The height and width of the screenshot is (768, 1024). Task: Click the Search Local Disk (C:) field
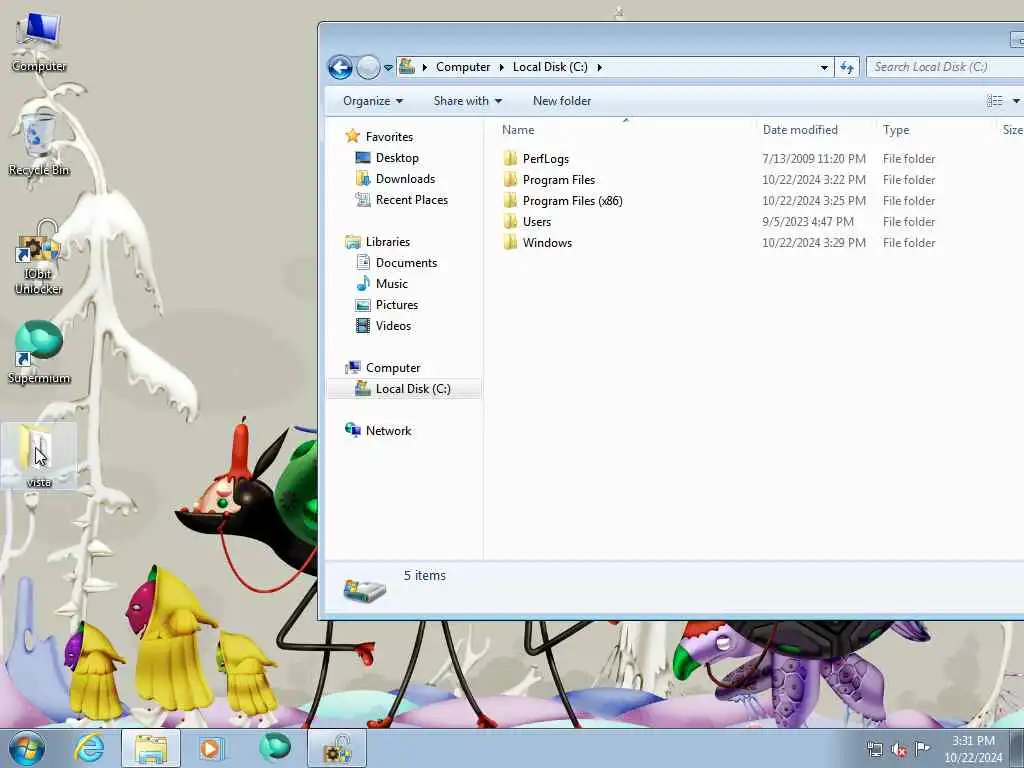coord(944,67)
